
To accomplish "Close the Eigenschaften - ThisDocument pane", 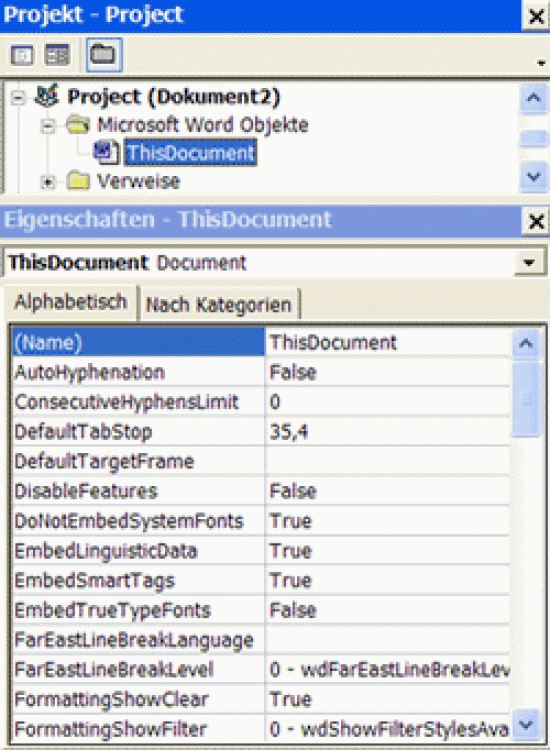I will (536, 221).
